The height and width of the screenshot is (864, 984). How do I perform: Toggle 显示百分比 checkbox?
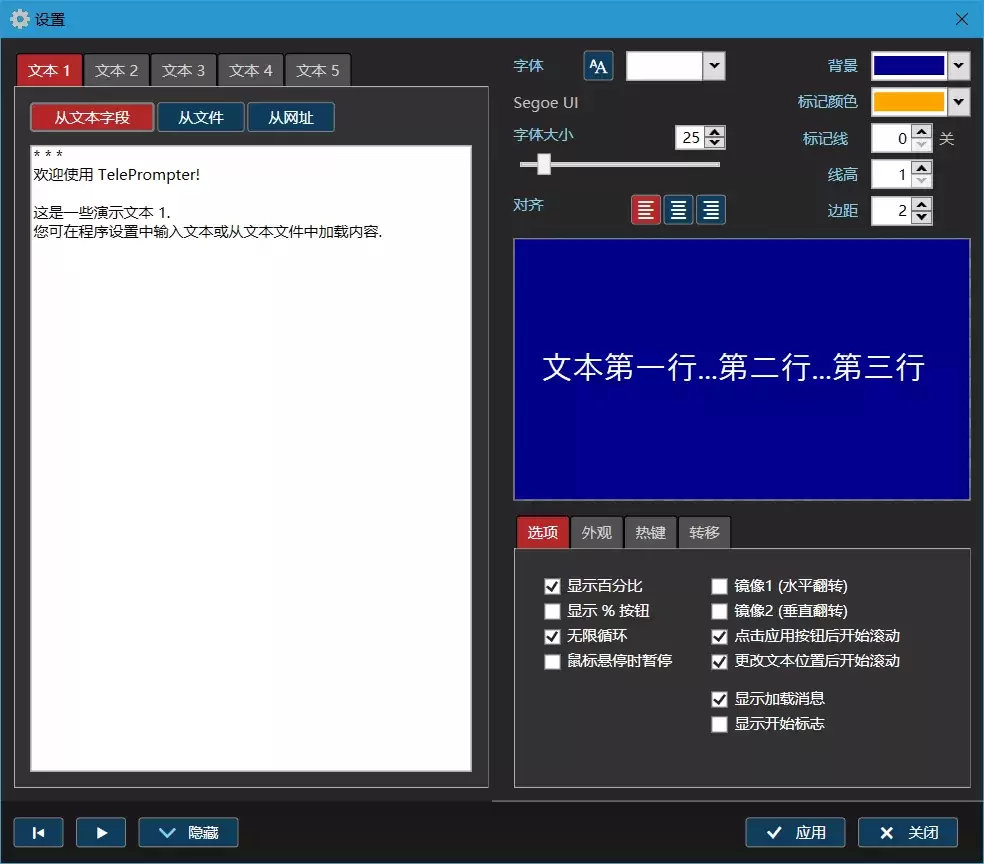click(x=552, y=586)
